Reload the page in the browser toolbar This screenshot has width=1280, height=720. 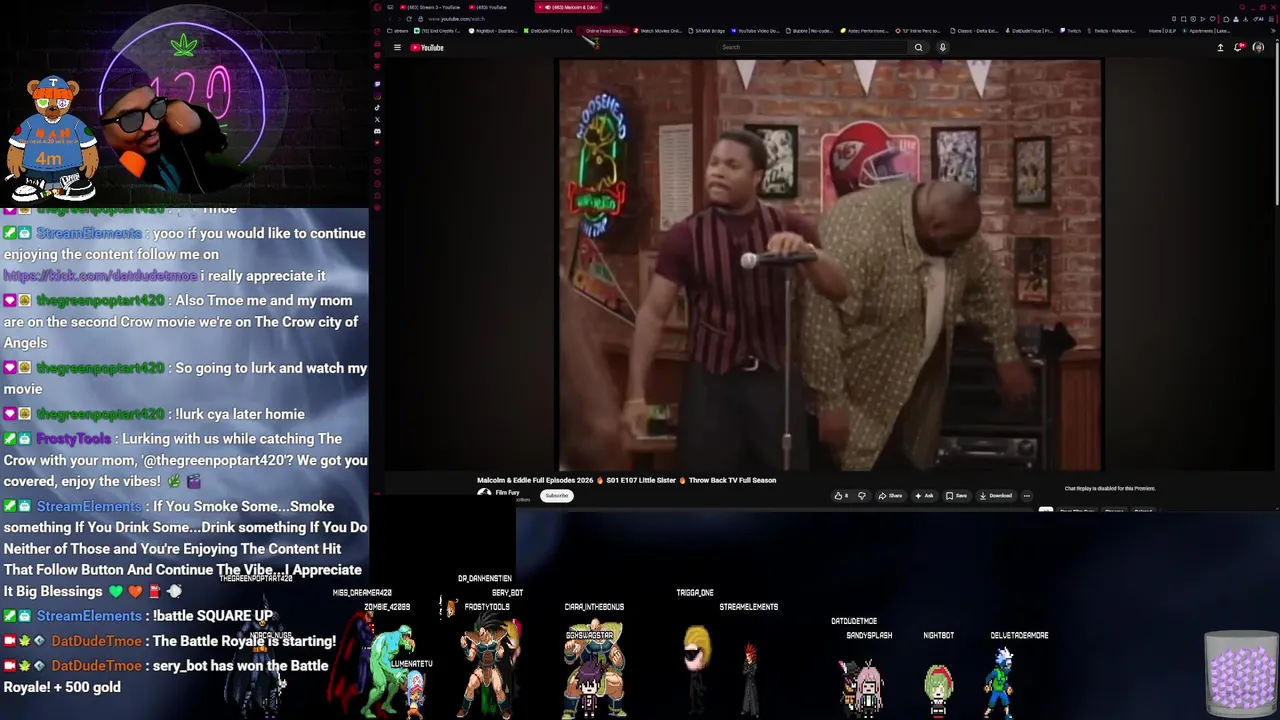tap(409, 19)
